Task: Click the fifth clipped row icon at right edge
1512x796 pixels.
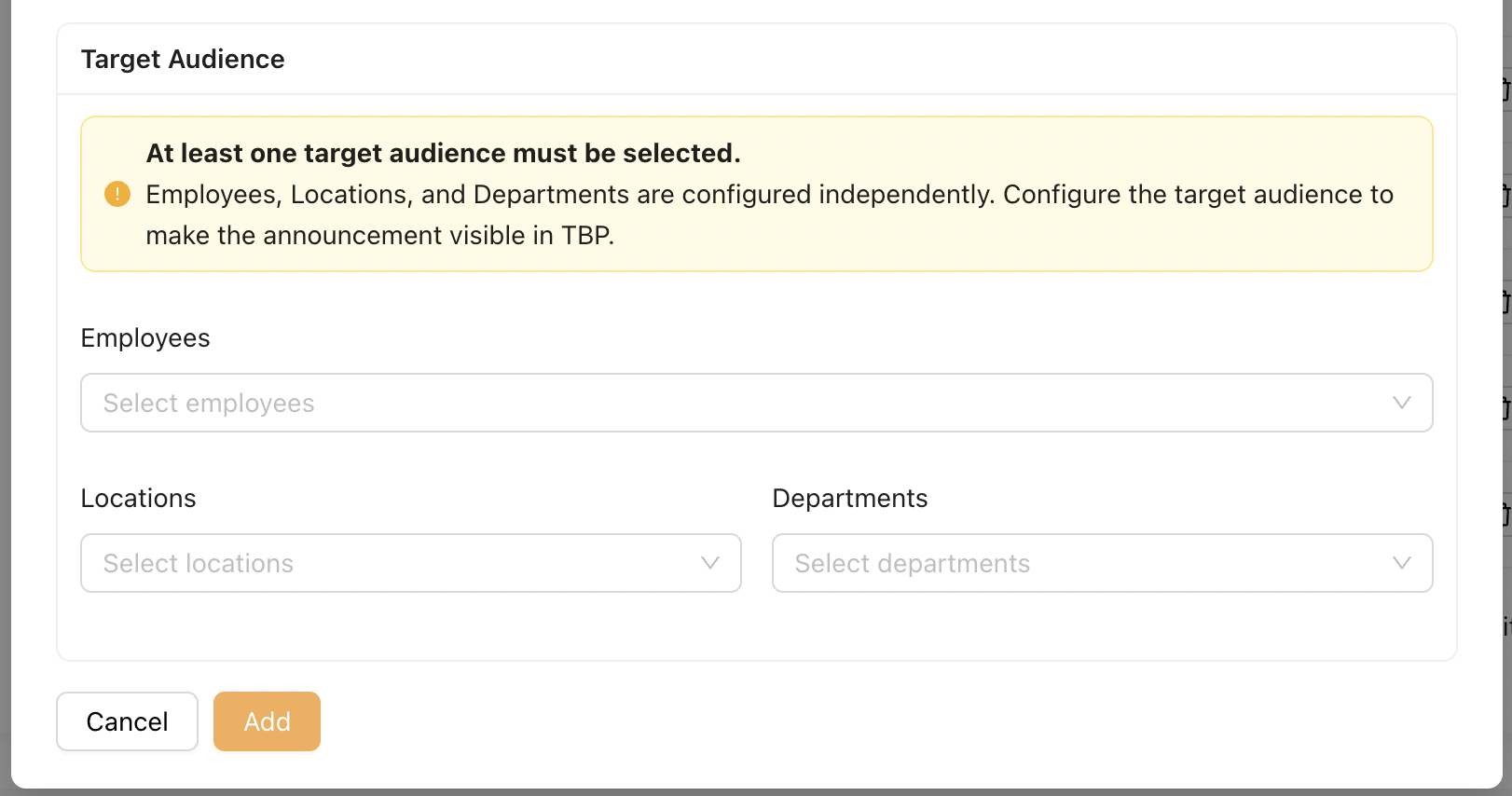Action: (x=1506, y=515)
